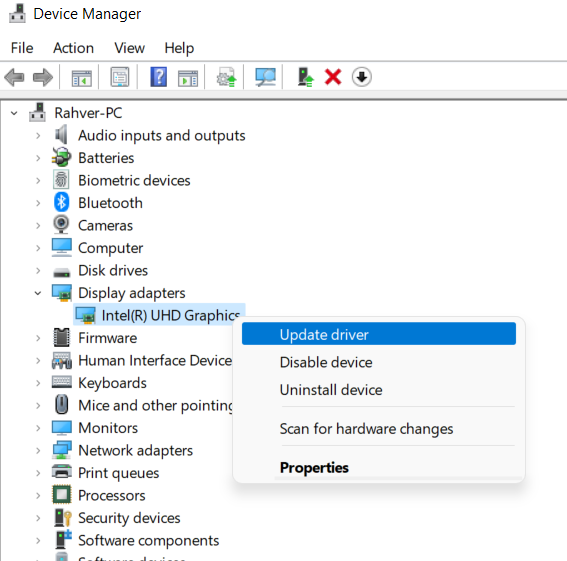The height and width of the screenshot is (561, 567).
Task: Click Update device driver toolbar icon
Action: (226, 77)
